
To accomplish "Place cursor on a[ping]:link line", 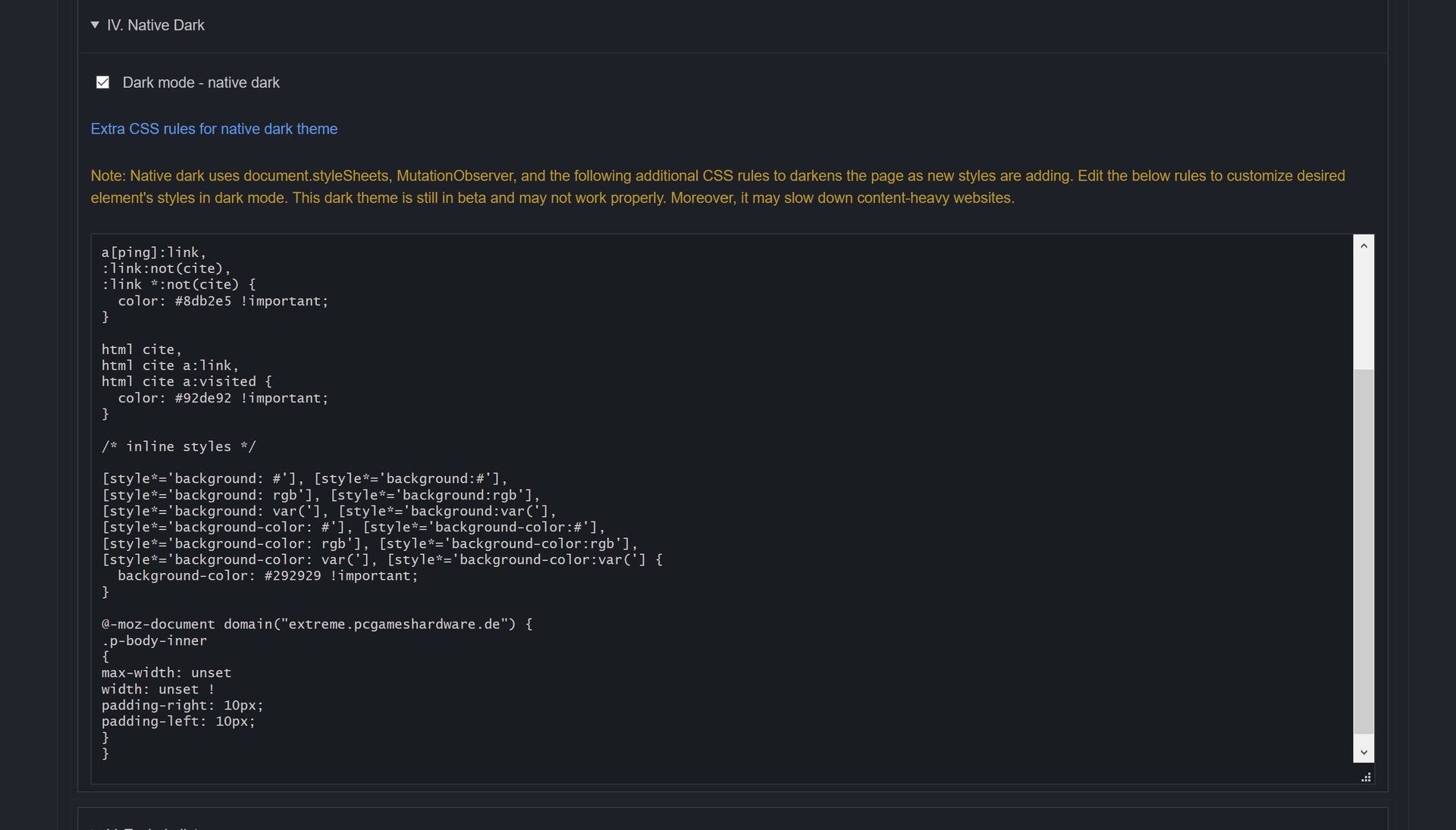I will pyautogui.click(x=154, y=252).
